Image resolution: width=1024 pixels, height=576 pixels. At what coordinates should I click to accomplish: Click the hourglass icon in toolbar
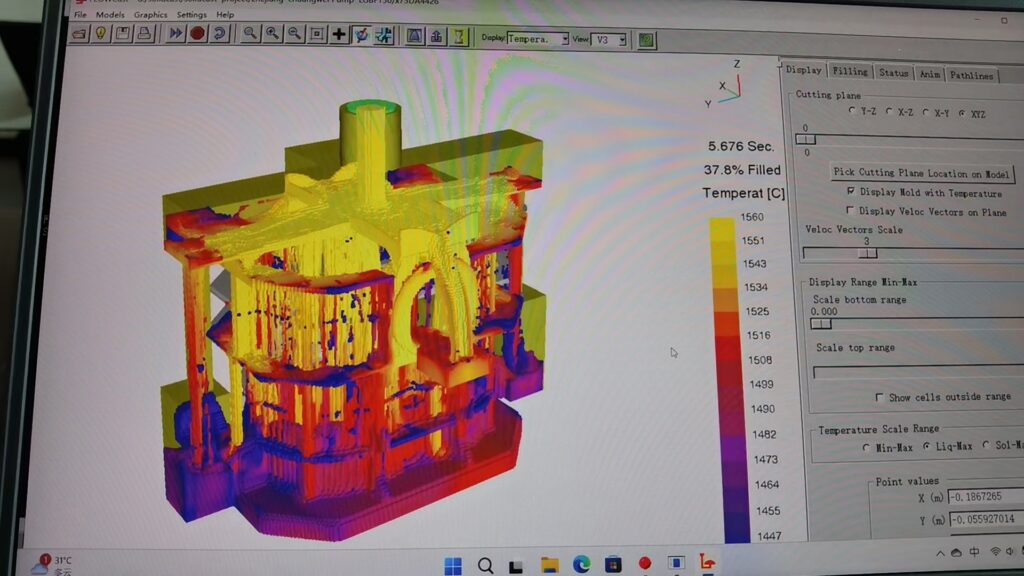459,37
